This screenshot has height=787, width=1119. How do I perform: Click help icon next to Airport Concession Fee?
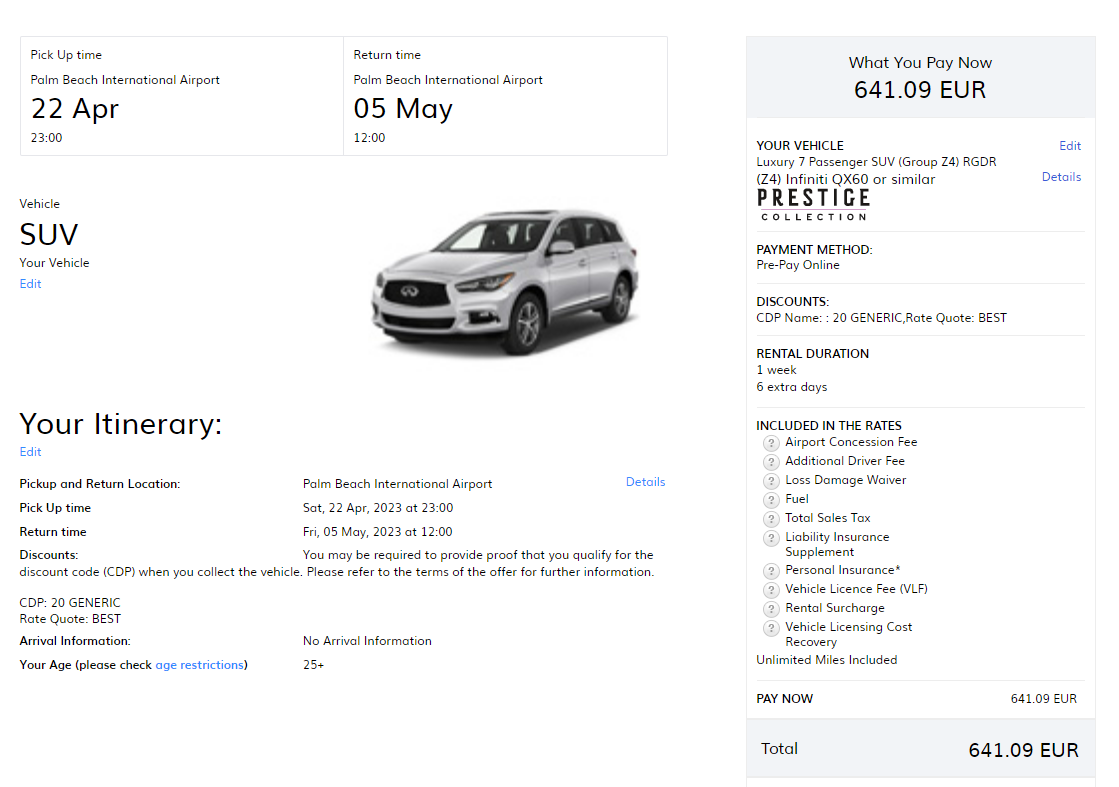tap(771, 443)
